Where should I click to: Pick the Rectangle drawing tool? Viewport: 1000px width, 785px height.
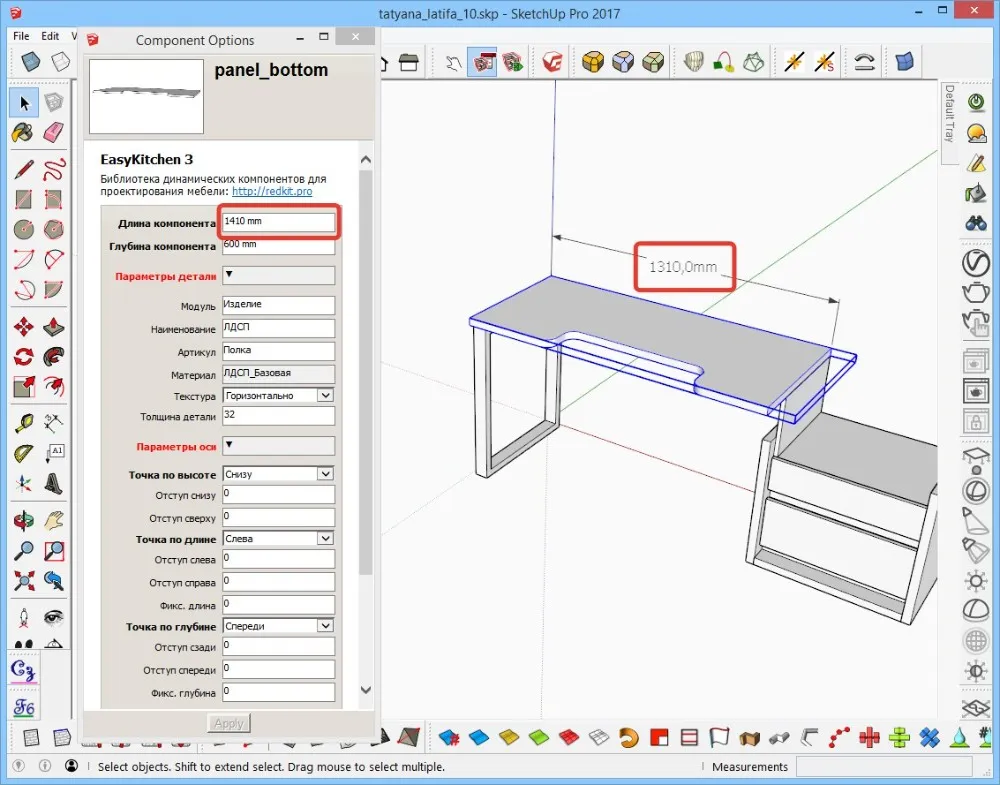22,200
